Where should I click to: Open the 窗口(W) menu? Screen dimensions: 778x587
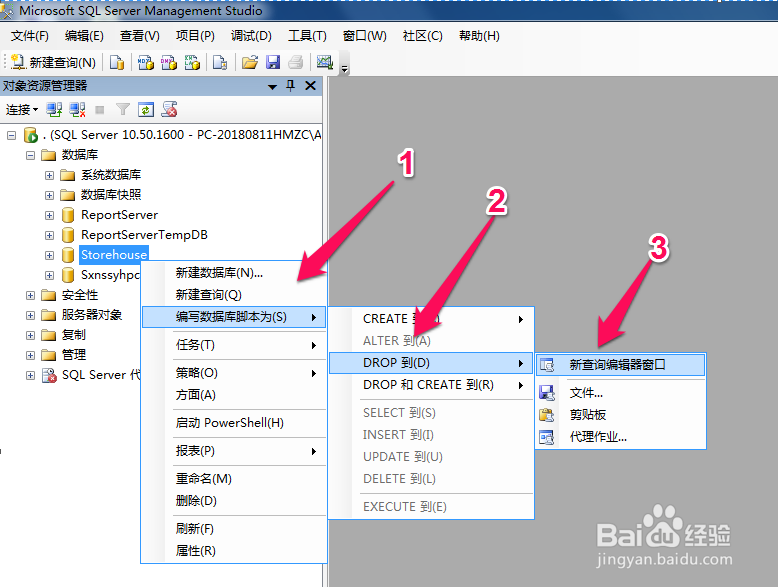[x=365, y=36]
